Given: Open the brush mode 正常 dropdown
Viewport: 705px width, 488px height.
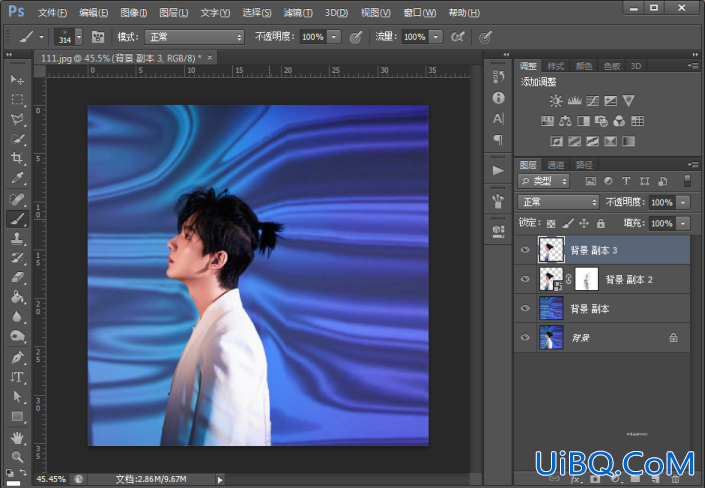Looking at the screenshot, I should (x=194, y=37).
